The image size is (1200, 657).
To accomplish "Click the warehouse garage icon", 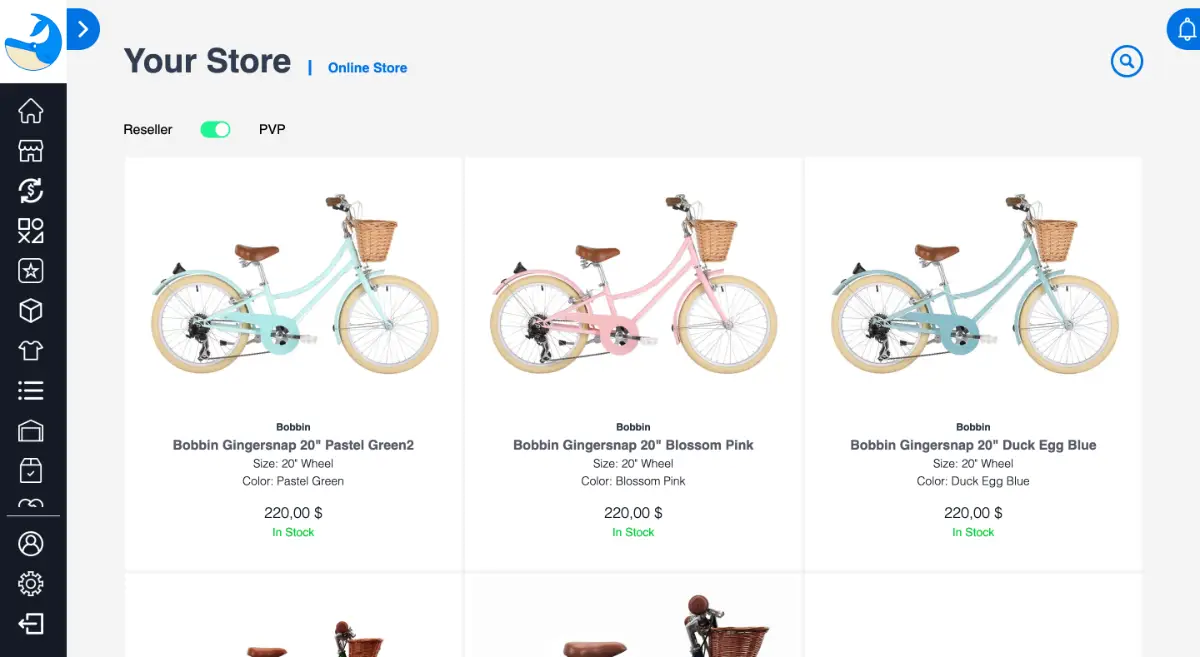I will (x=31, y=431).
